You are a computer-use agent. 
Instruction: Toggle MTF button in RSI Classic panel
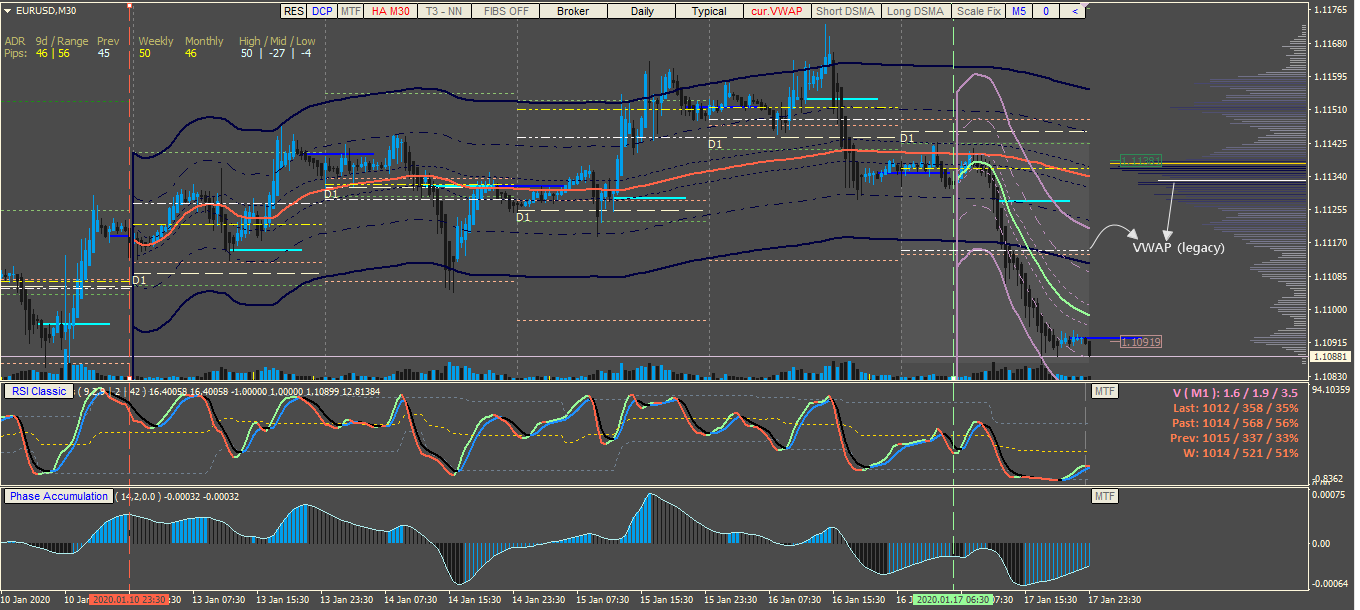click(x=1104, y=391)
